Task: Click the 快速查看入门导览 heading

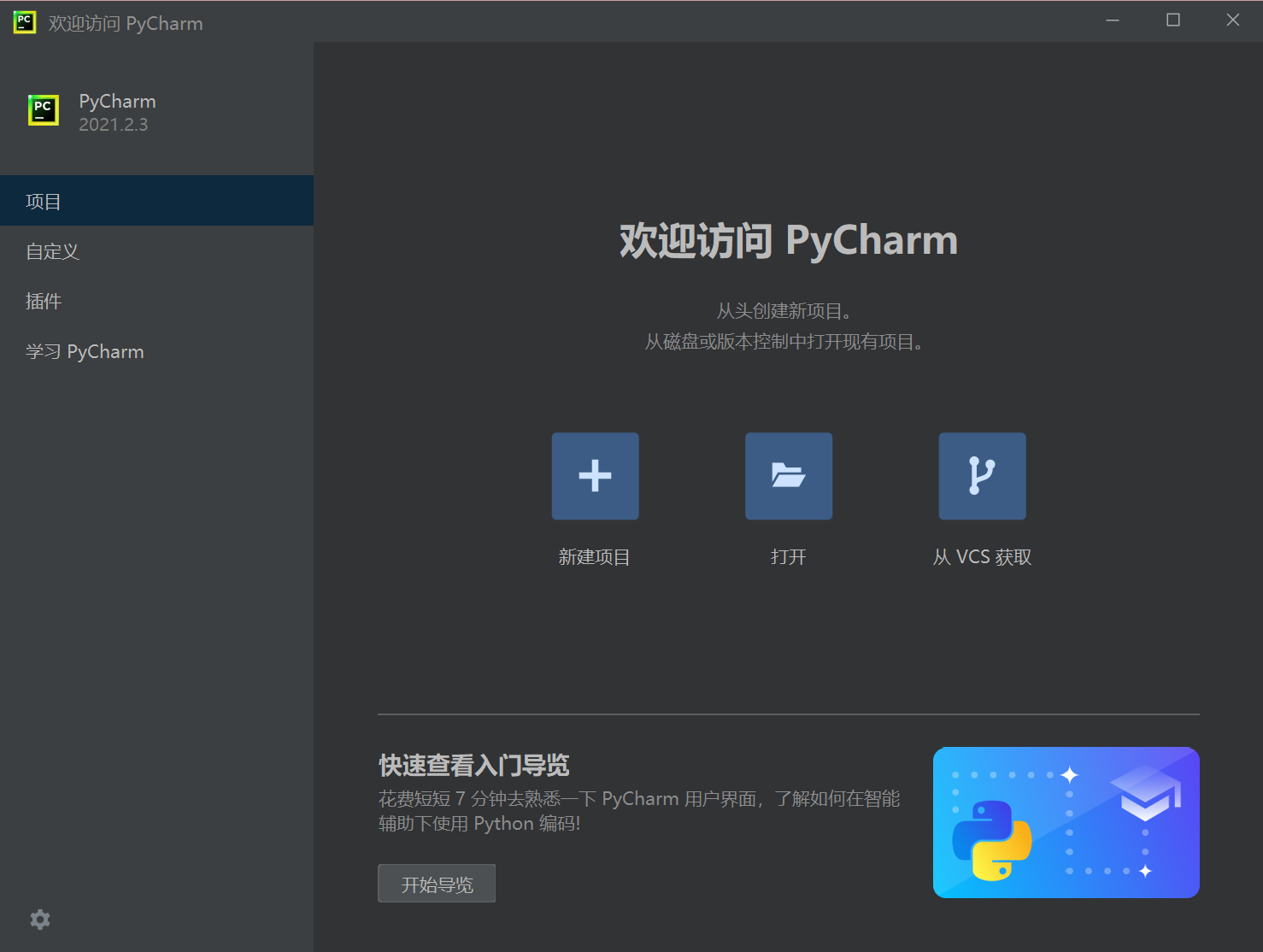Action: tap(473, 765)
